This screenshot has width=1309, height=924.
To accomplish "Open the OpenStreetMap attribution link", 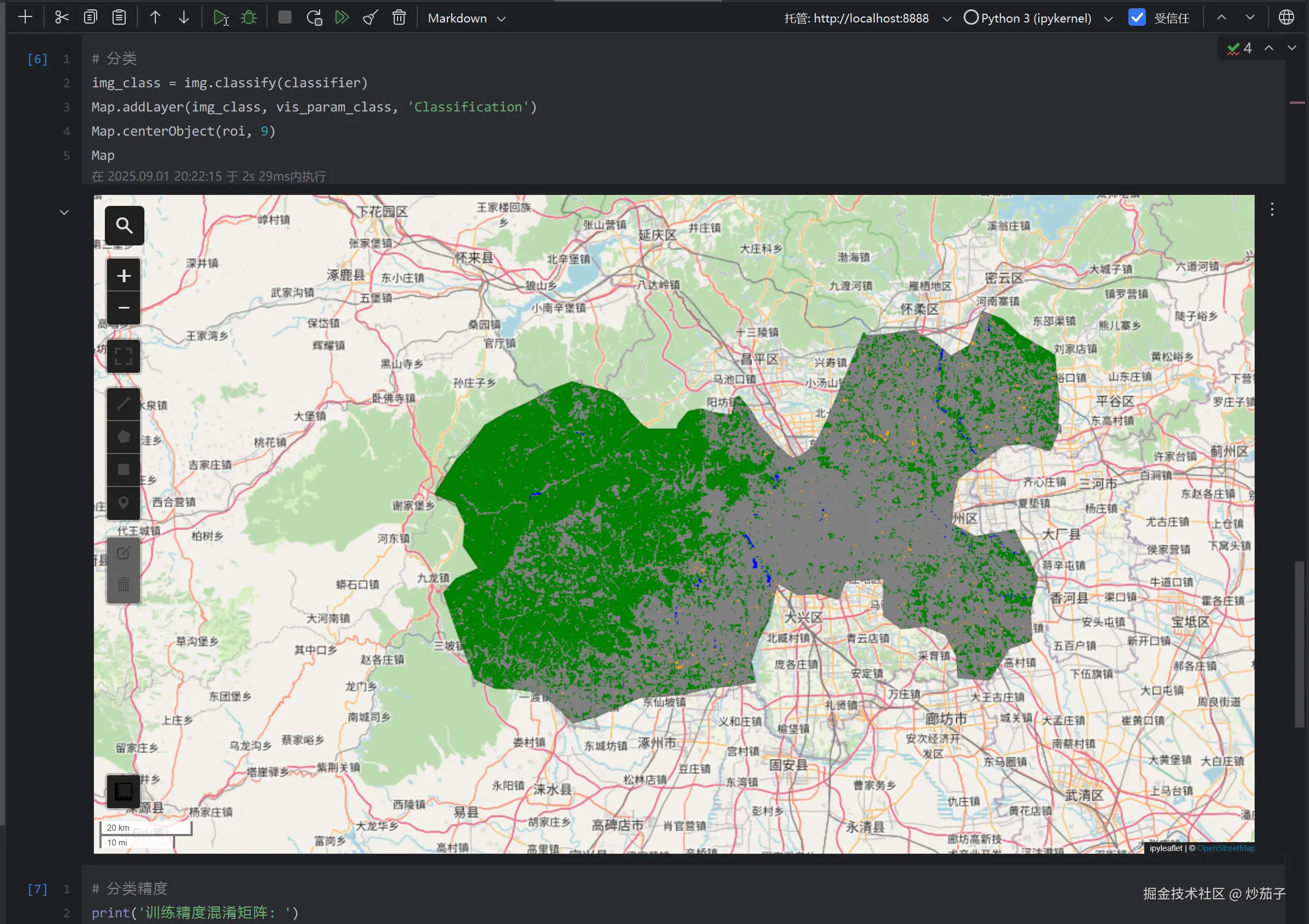I will (x=1225, y=848).
